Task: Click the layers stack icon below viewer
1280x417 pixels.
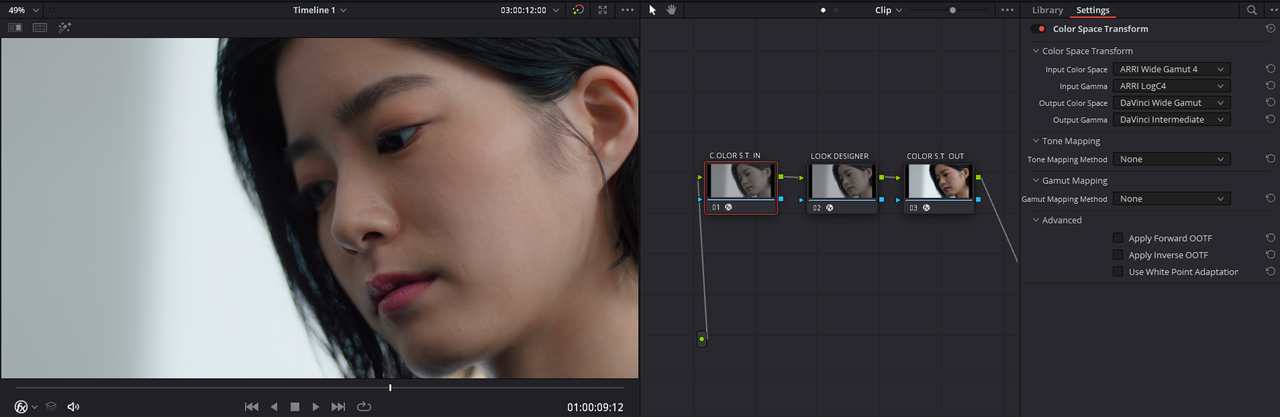Action: tap(51, 407)
